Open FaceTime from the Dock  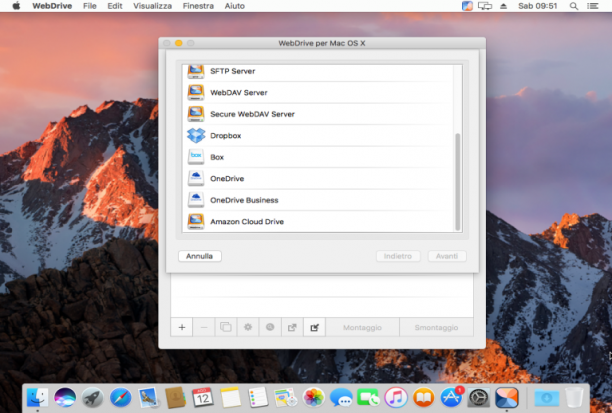[x=368, y=398]
